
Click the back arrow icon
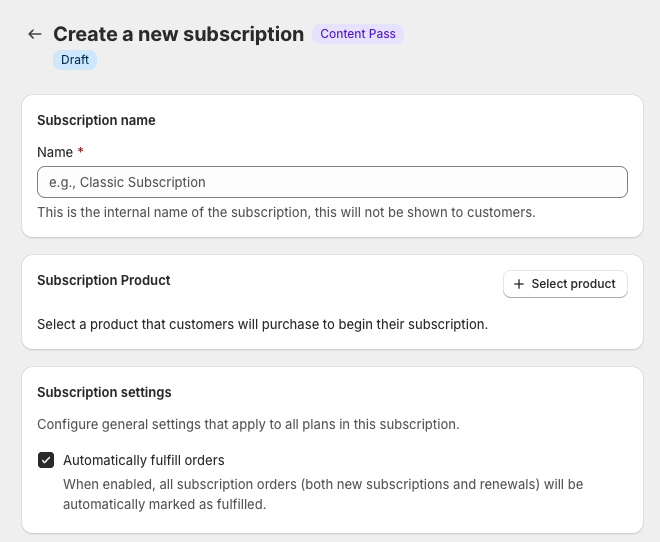point(35,34)
